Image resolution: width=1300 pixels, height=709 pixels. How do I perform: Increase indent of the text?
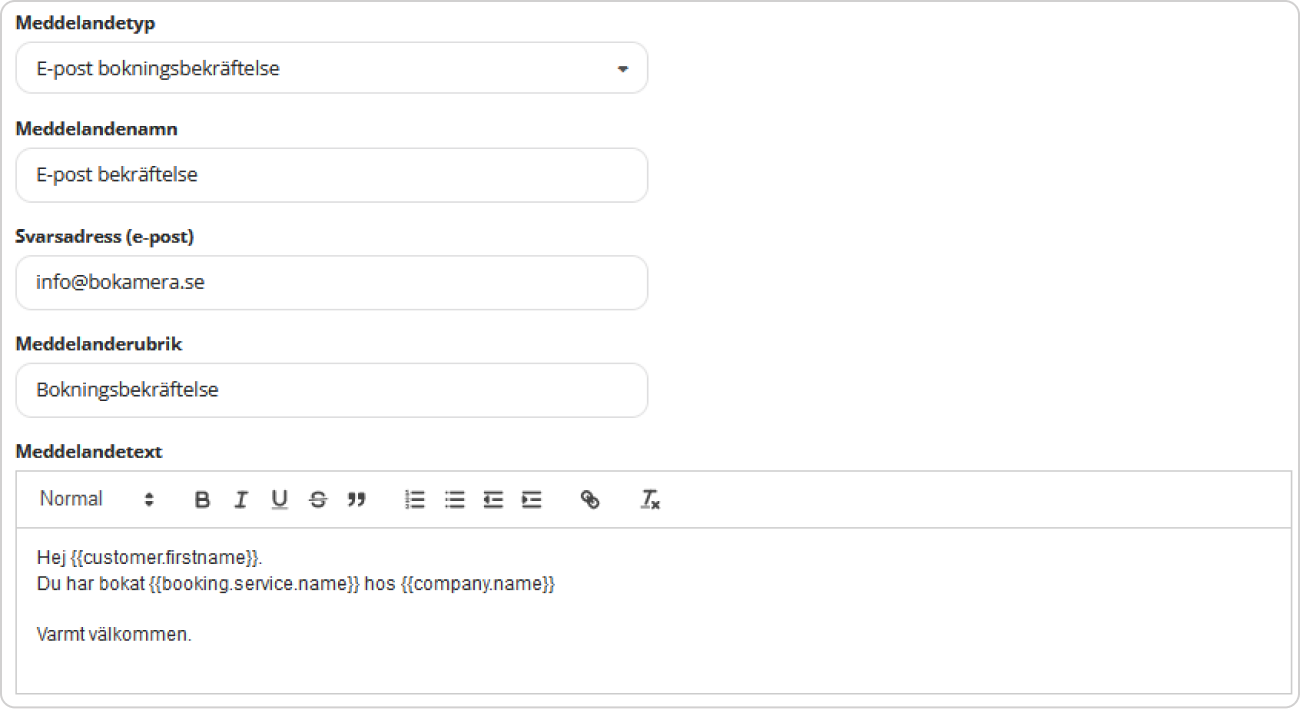click(532, 500)
